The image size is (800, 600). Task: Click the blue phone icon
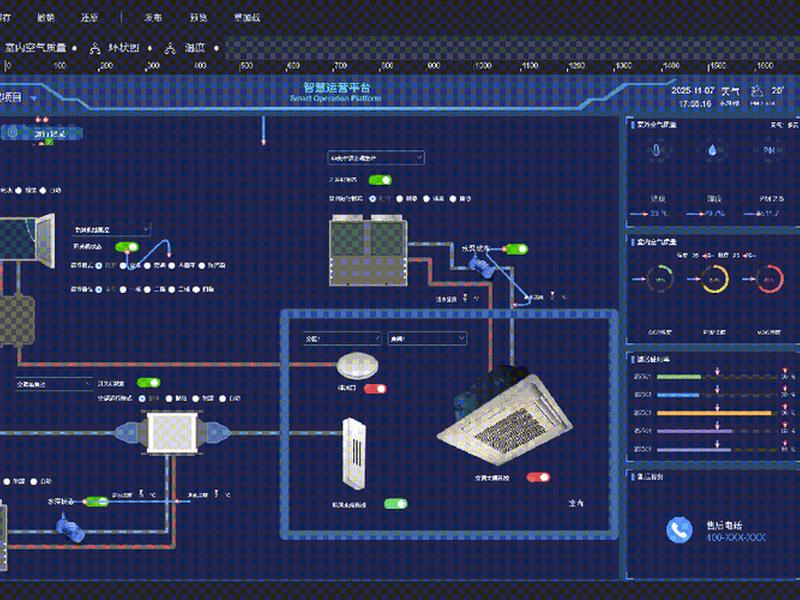click(x=680, y=530)
